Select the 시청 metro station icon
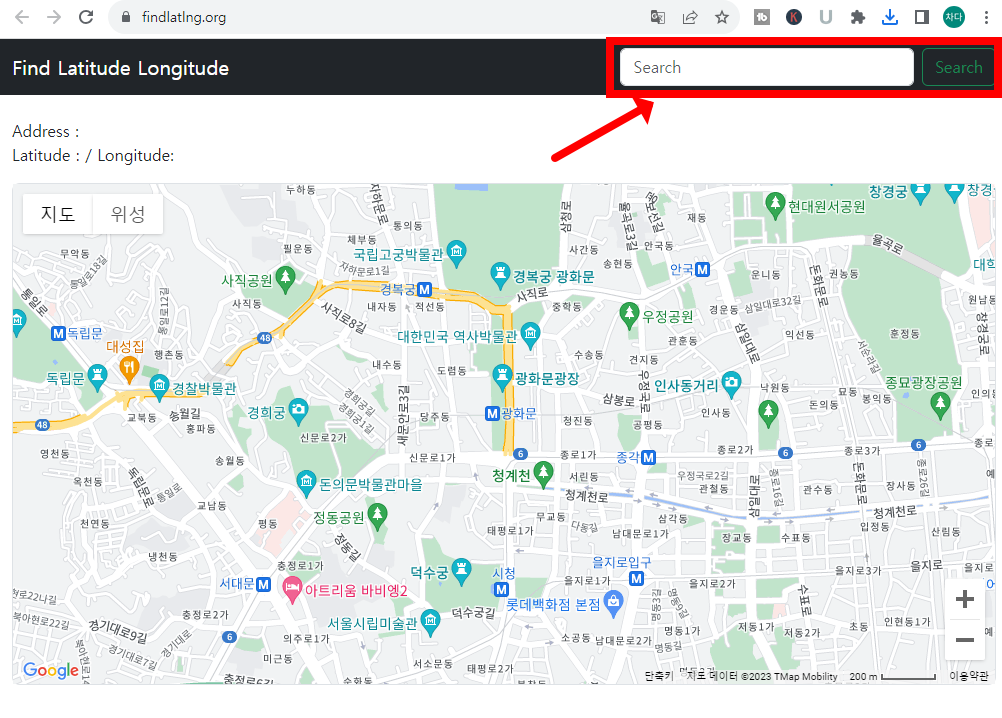 tap(502, 590)
